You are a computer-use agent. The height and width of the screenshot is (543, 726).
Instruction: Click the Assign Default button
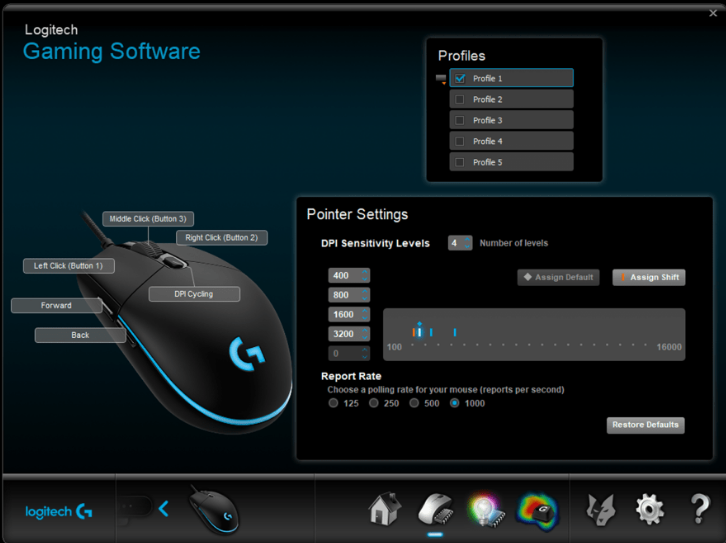558,277
